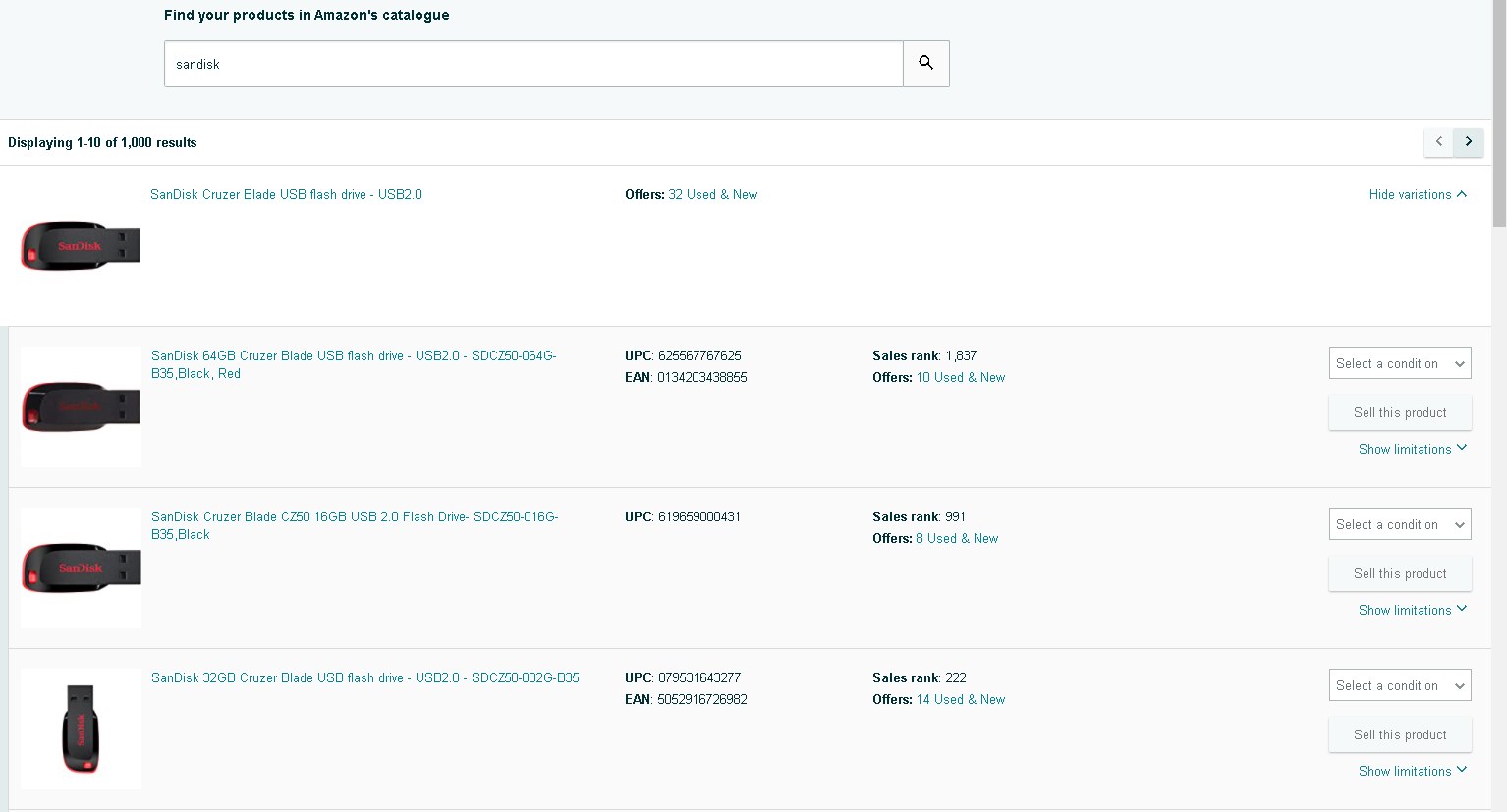
Task: Click Find your products in Amazon's catalogue heading
Action: [x=307, y=15]
